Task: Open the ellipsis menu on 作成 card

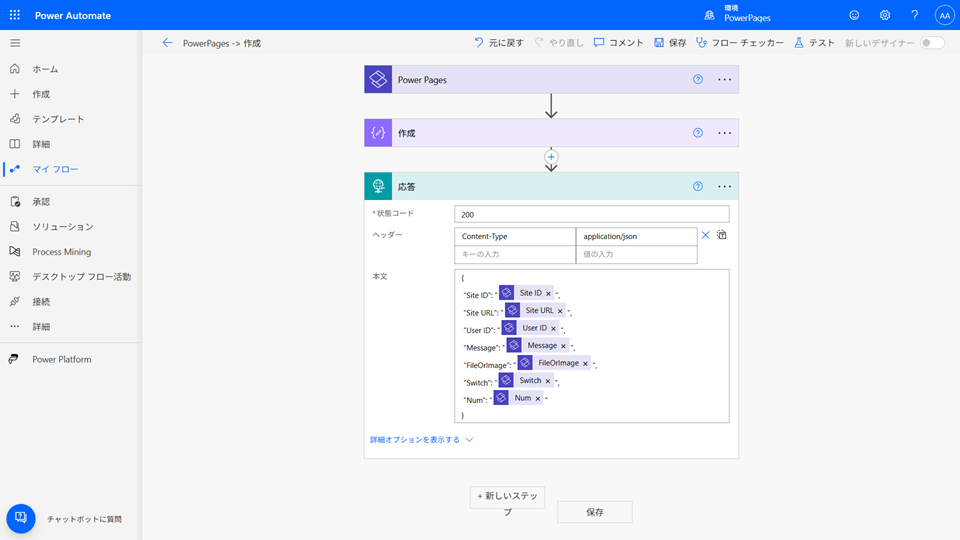Action: pyautogui.click(x=725, y=133)
